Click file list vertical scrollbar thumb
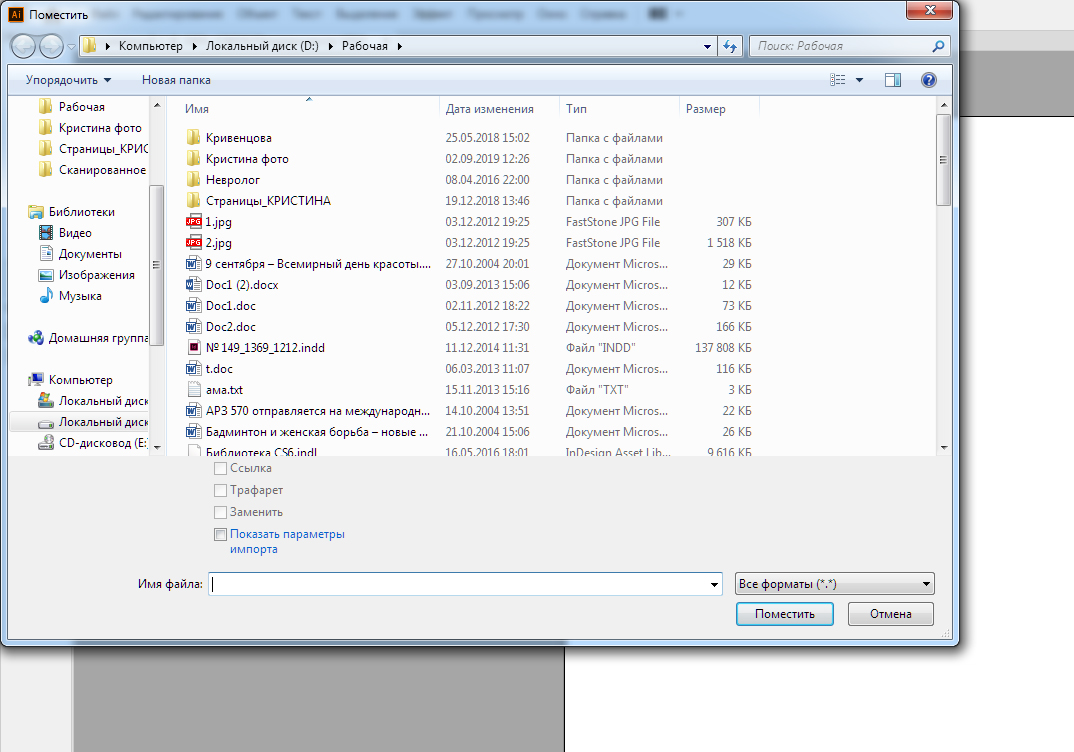The image size is (1074, 752). (943, 160)
